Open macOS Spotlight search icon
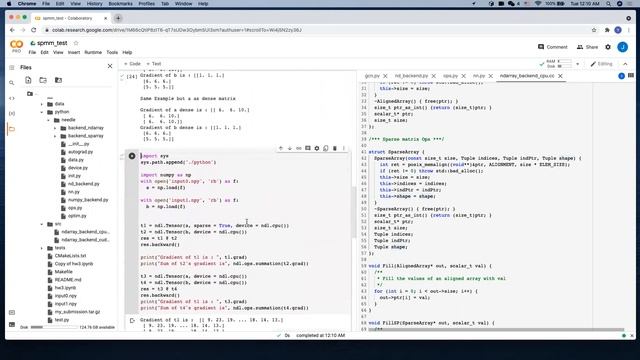 point(609,4)
